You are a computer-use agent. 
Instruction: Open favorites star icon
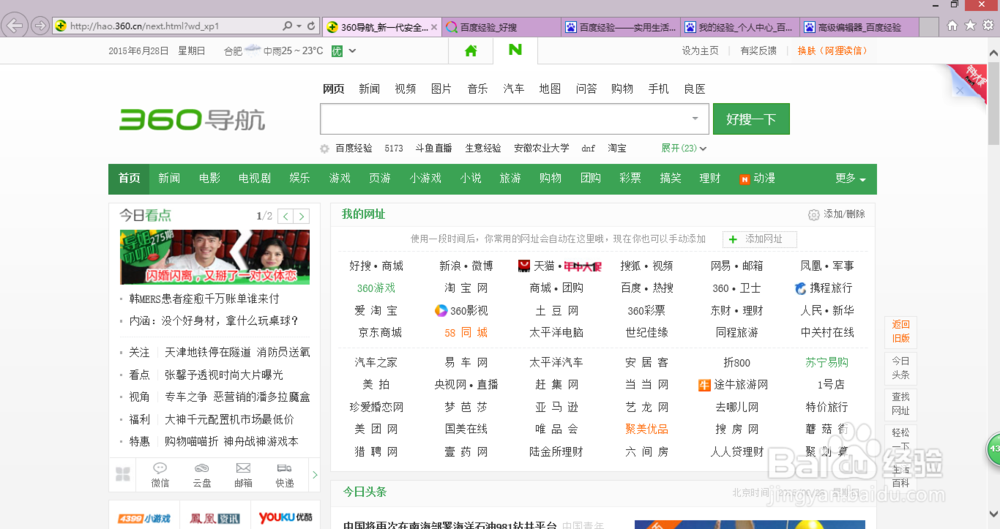(x=970, y=26)
